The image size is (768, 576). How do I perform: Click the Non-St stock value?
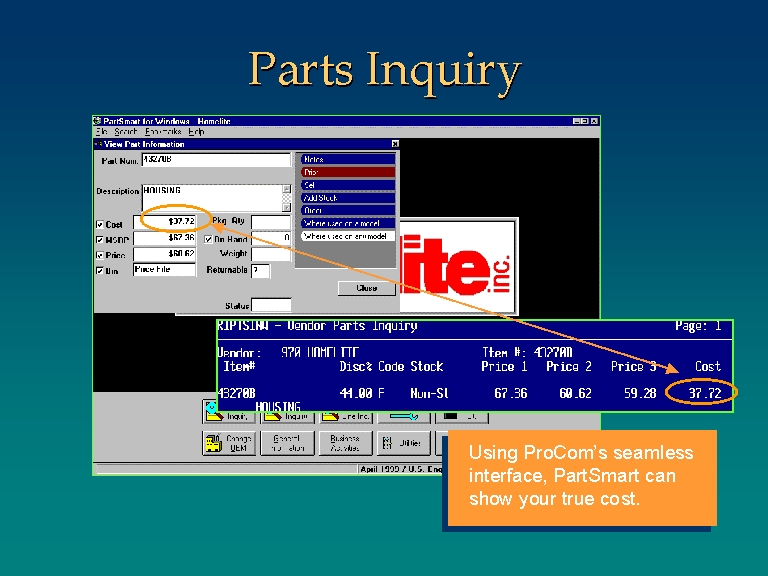coord(430,393)
